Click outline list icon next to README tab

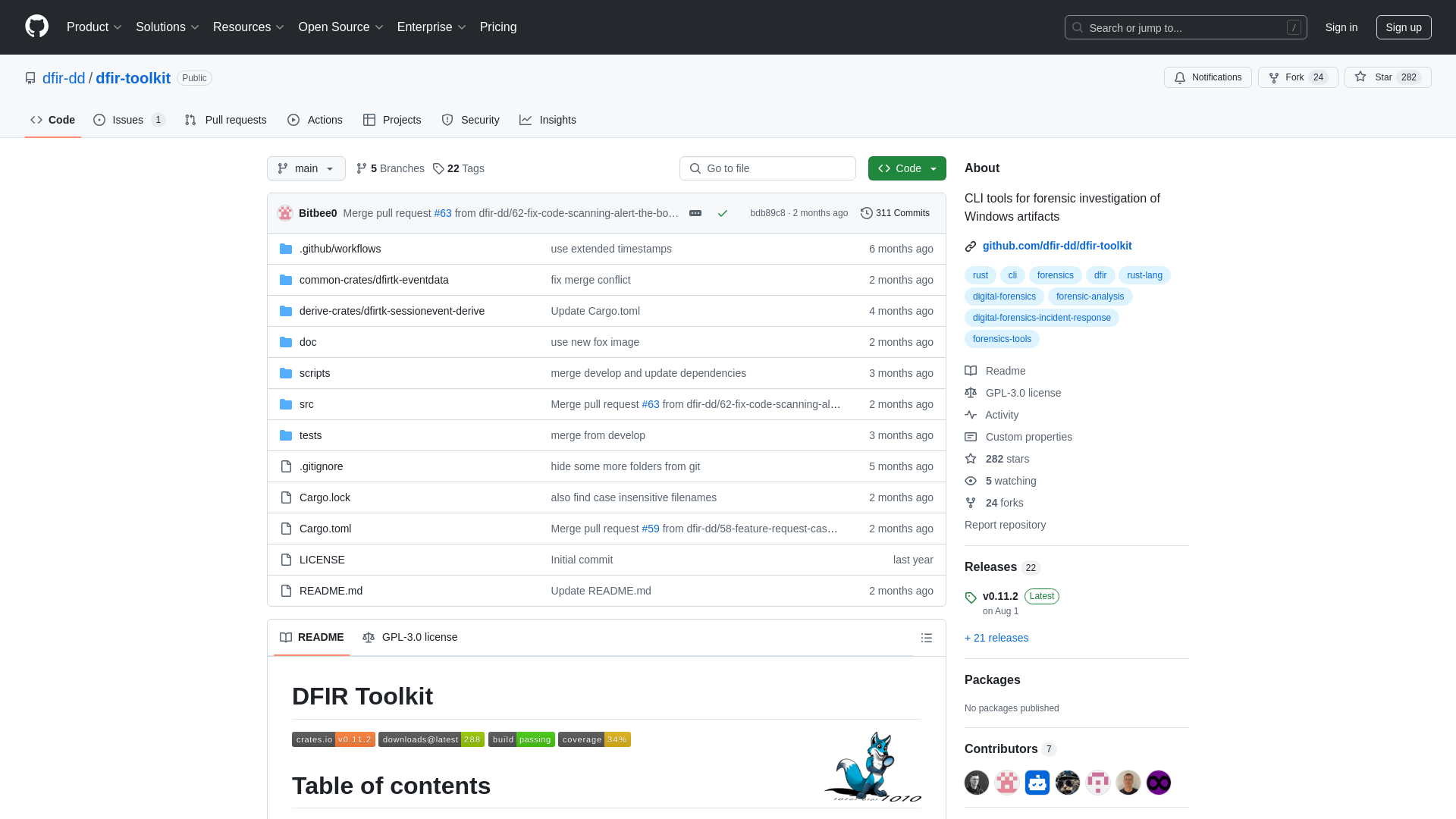(927, 637)
